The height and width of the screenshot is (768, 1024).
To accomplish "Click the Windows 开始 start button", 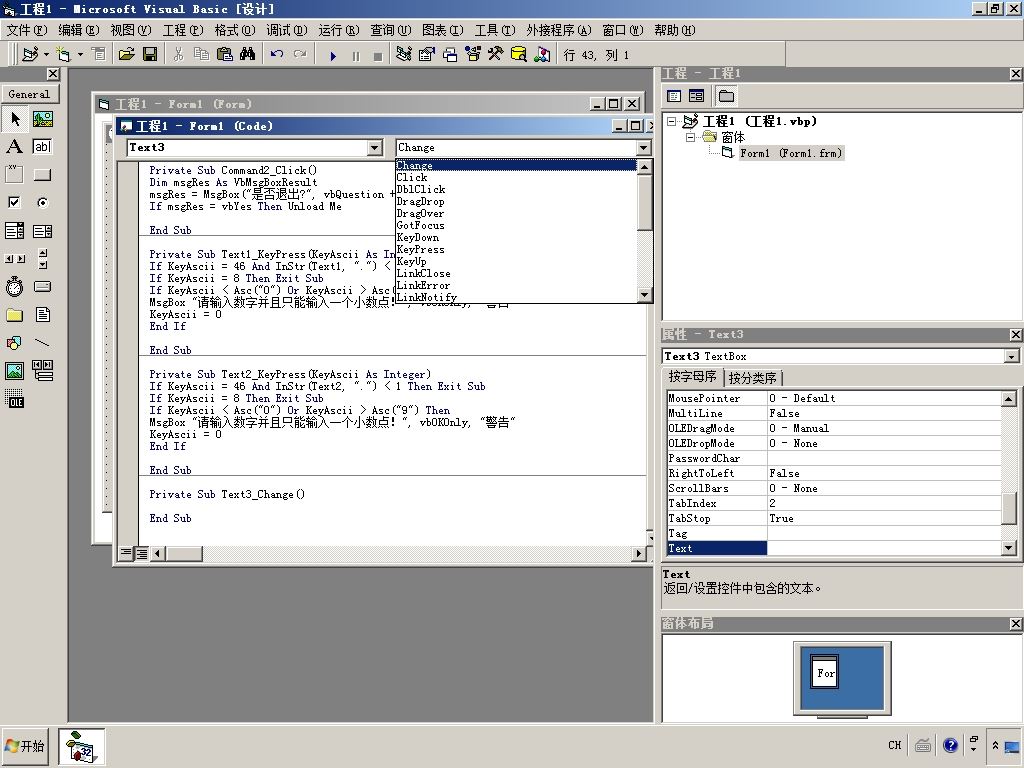I will (x=25, y=746).
